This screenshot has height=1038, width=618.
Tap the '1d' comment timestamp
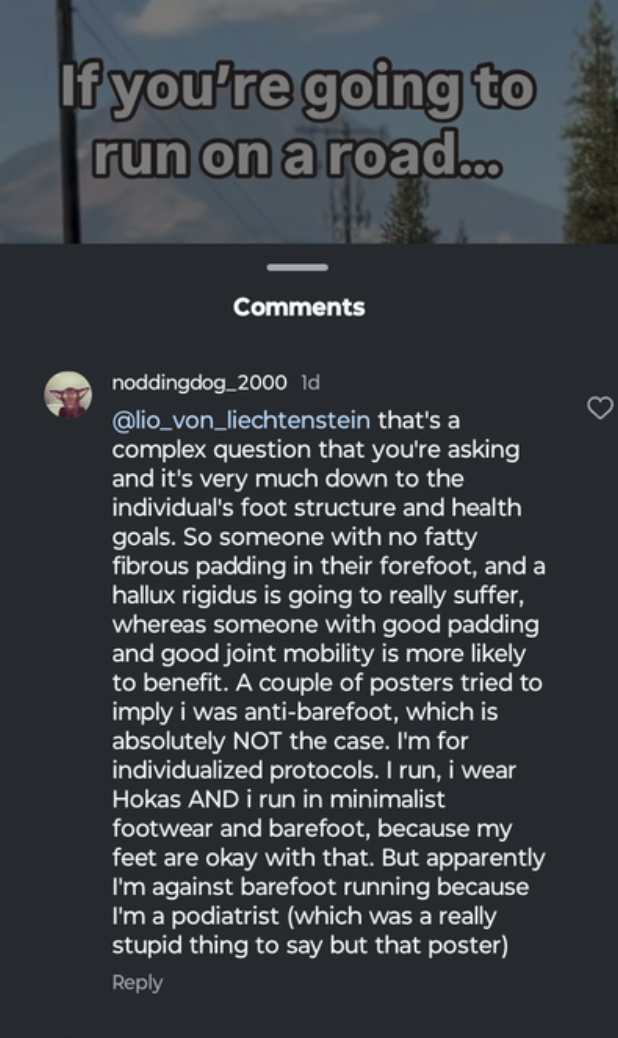point(311,383)
